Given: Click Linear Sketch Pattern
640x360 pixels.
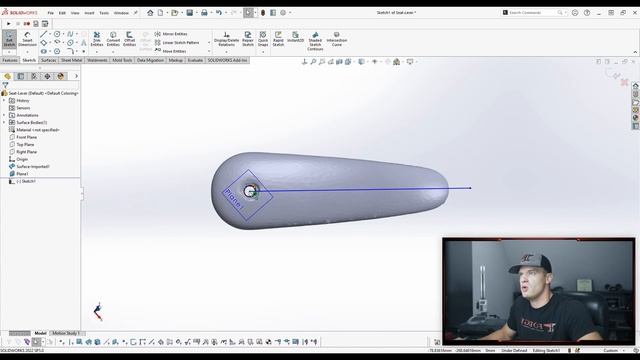Looking at the screenshot, I should [177, 42].
